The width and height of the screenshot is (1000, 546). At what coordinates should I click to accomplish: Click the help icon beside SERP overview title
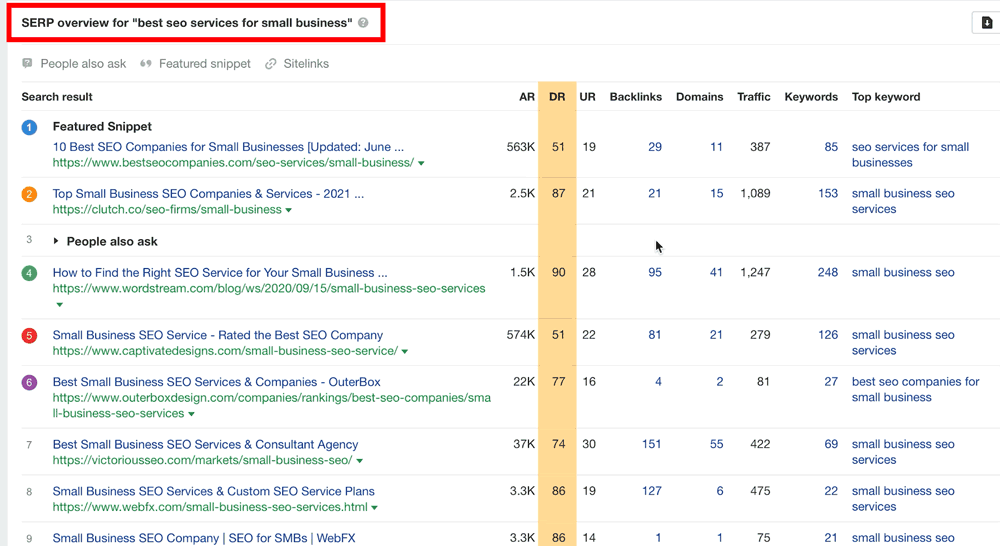[363, 23]
